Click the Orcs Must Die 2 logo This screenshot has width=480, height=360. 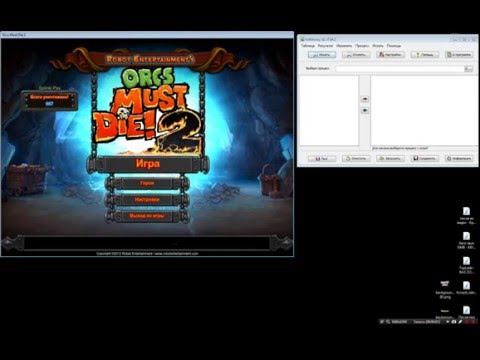[x=149, y=112]
